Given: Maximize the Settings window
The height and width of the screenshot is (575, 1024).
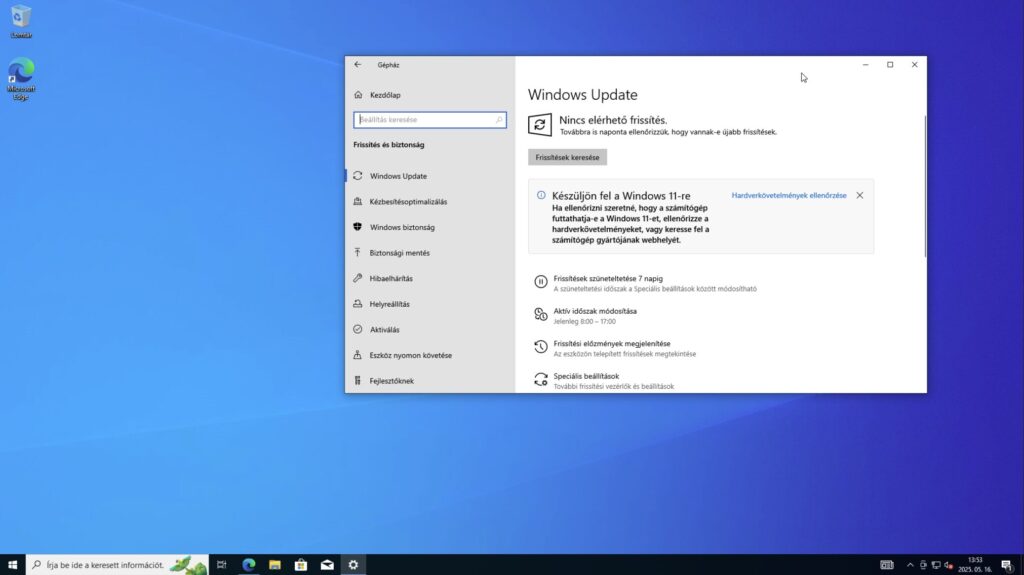Looking at the screenshot, I should (x=889, y=65).
